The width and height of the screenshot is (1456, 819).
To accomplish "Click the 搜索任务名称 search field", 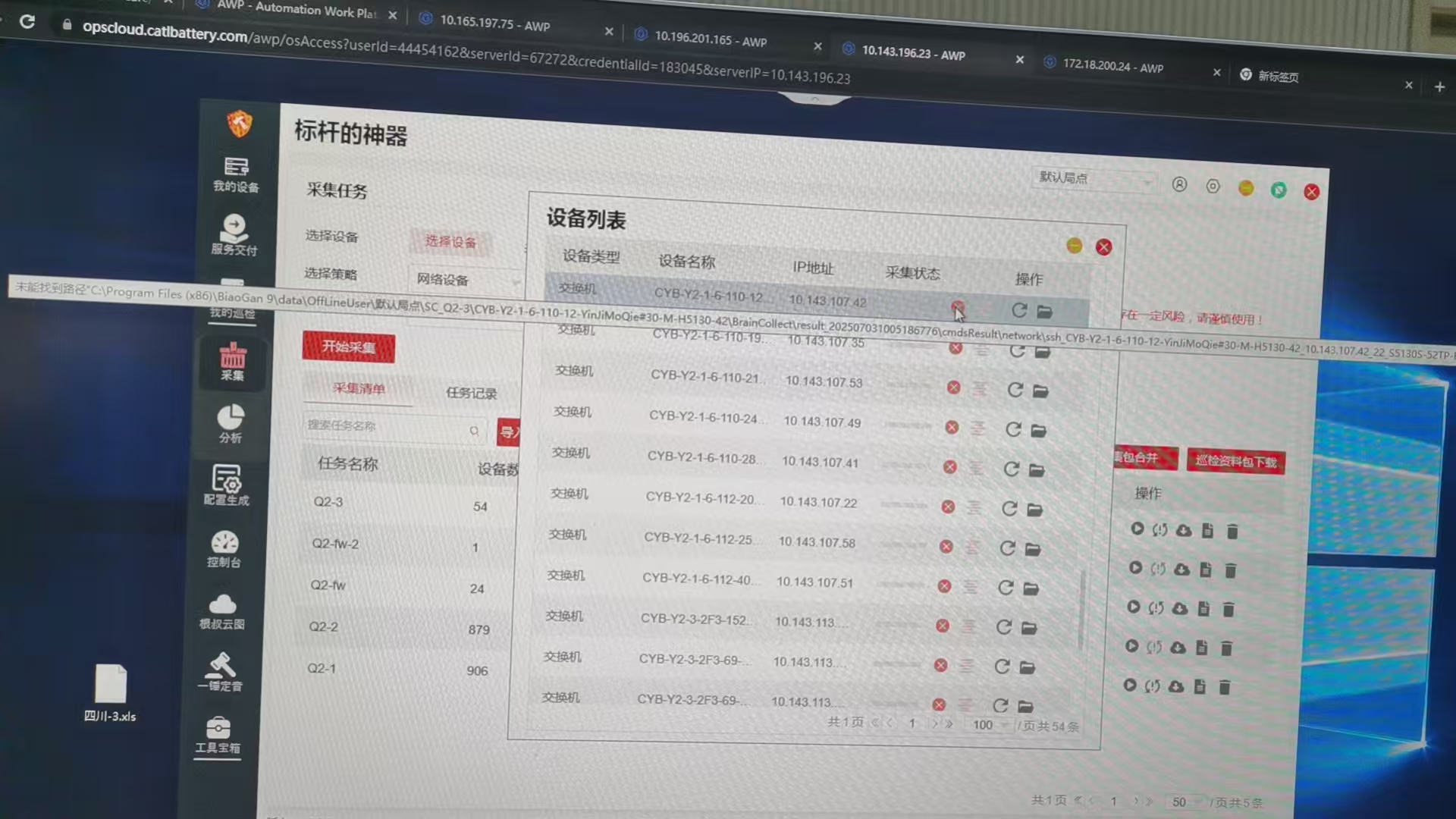I will [387, 427].
